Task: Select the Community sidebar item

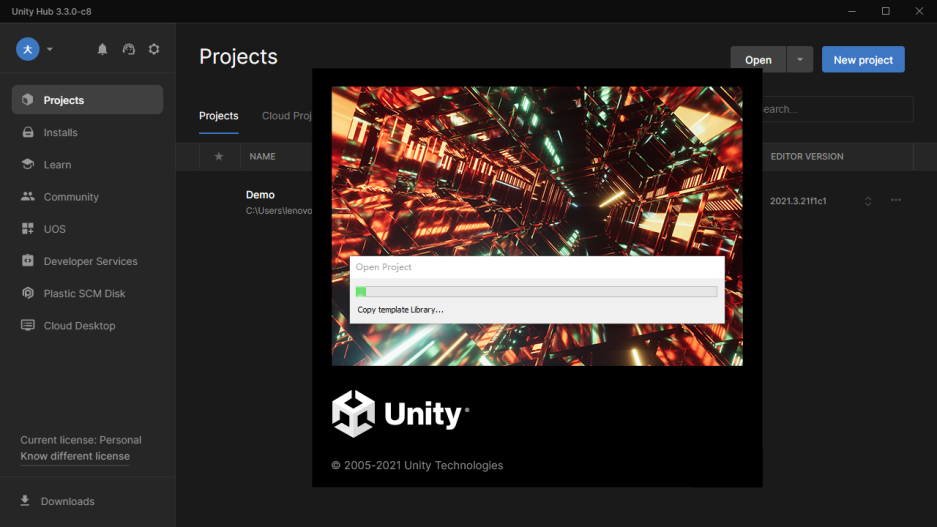Action: pyautogui.click(x=70, y=197)
